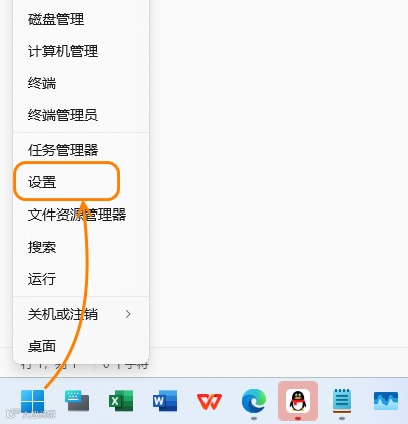Select 终端 in the menu
The image size is (408, 424).
pyautogui.click(x=81, y=83)
